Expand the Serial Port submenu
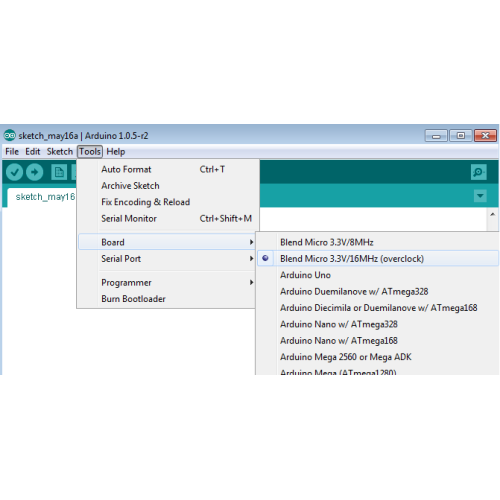The image size is (500, 500). pyautogui.click(x=166, y=259)
